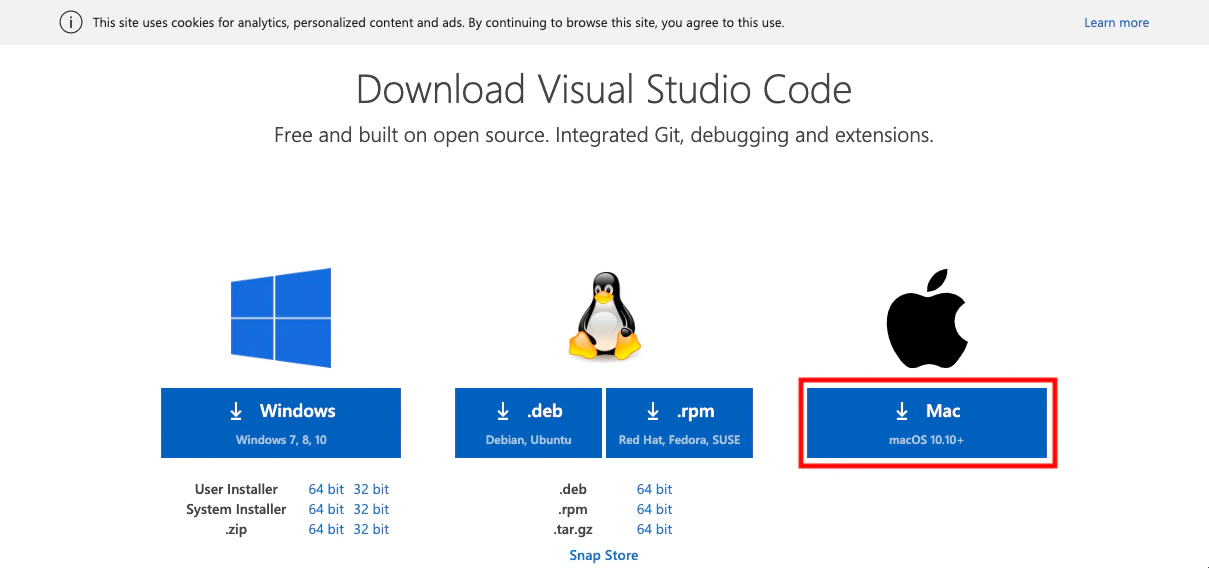Click the System Installer label

236,509
